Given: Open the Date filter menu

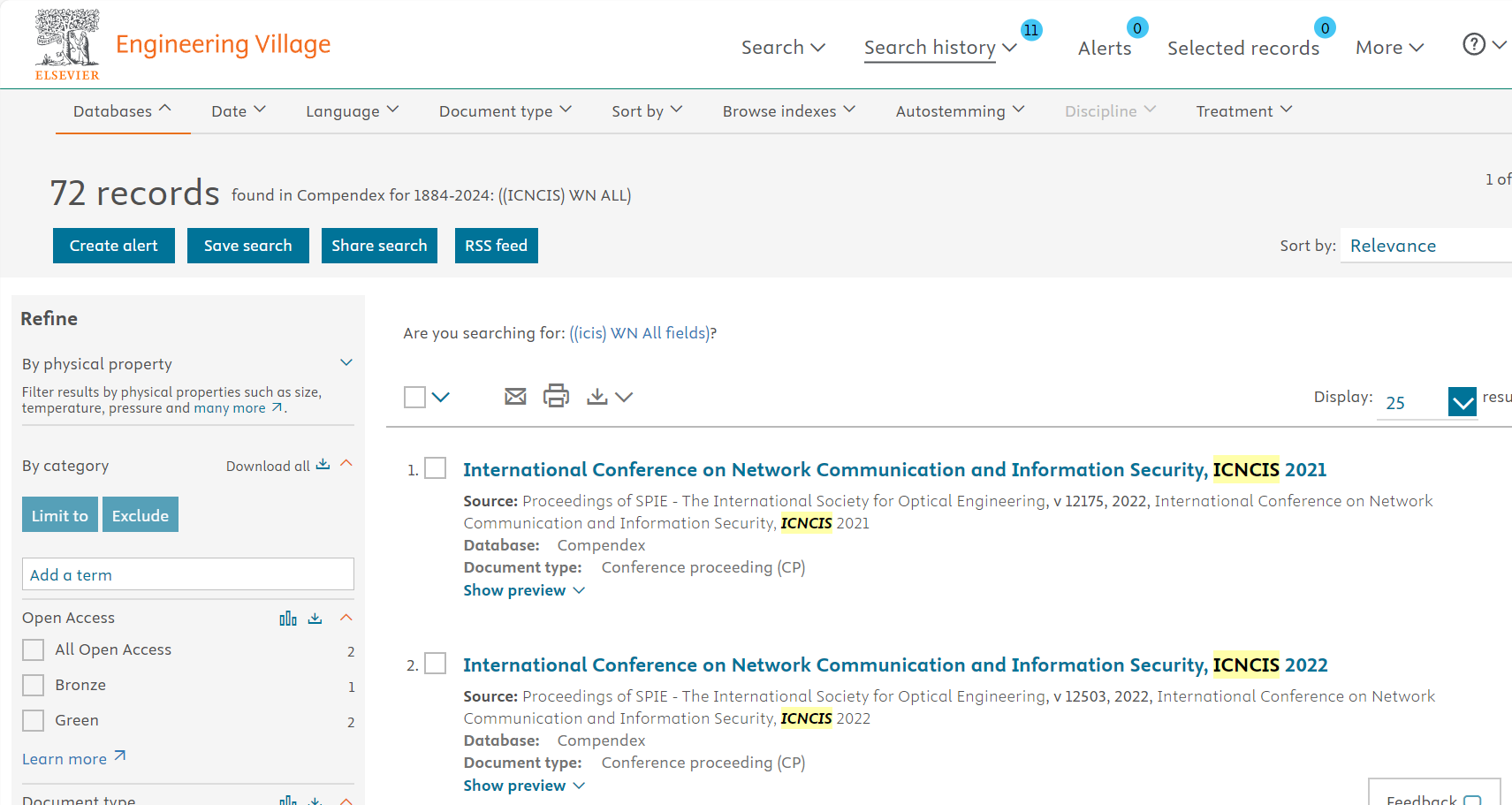Looking at the screenshot, I should point(239,111).
